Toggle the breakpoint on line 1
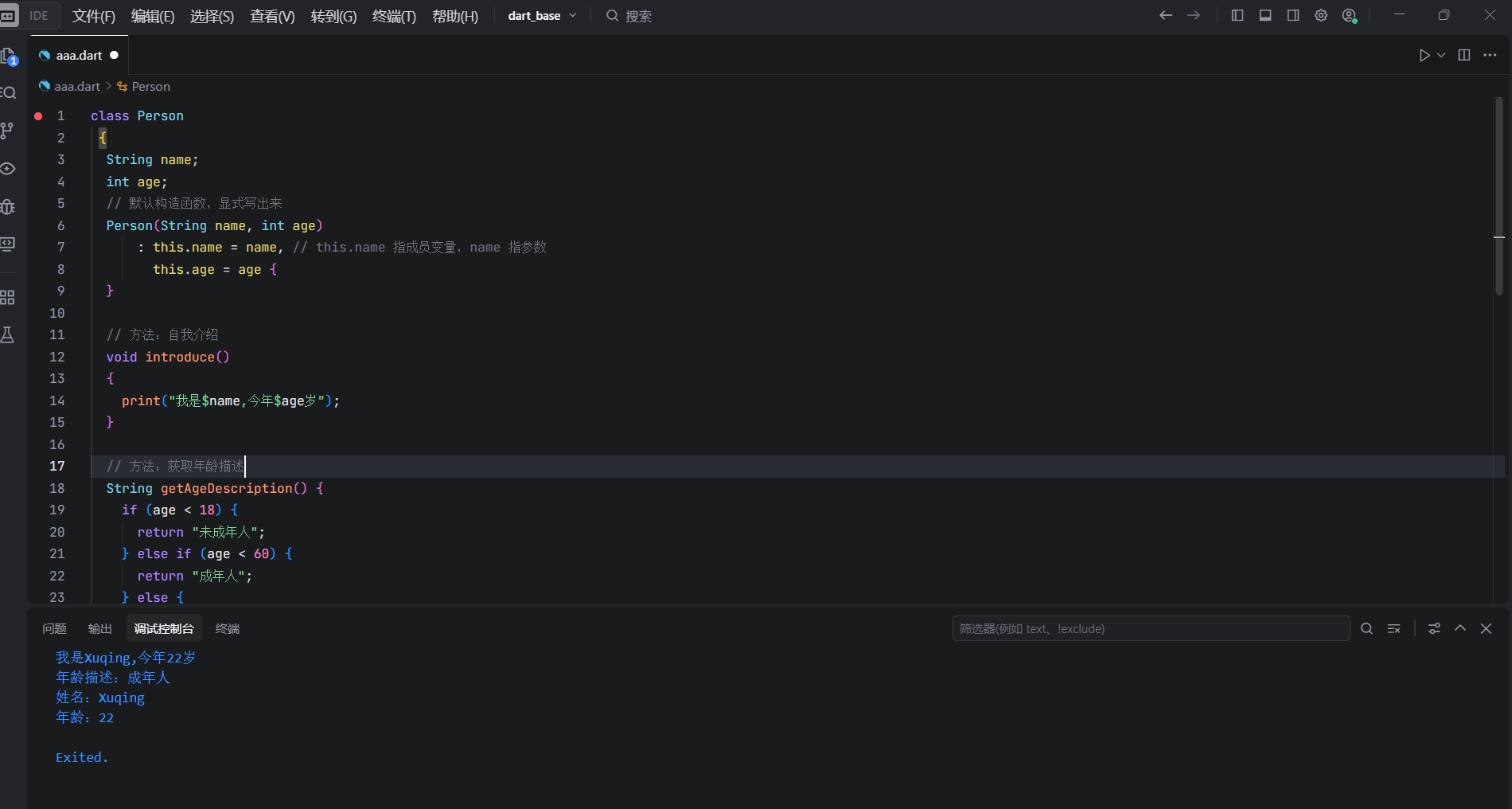 [38, 116]
